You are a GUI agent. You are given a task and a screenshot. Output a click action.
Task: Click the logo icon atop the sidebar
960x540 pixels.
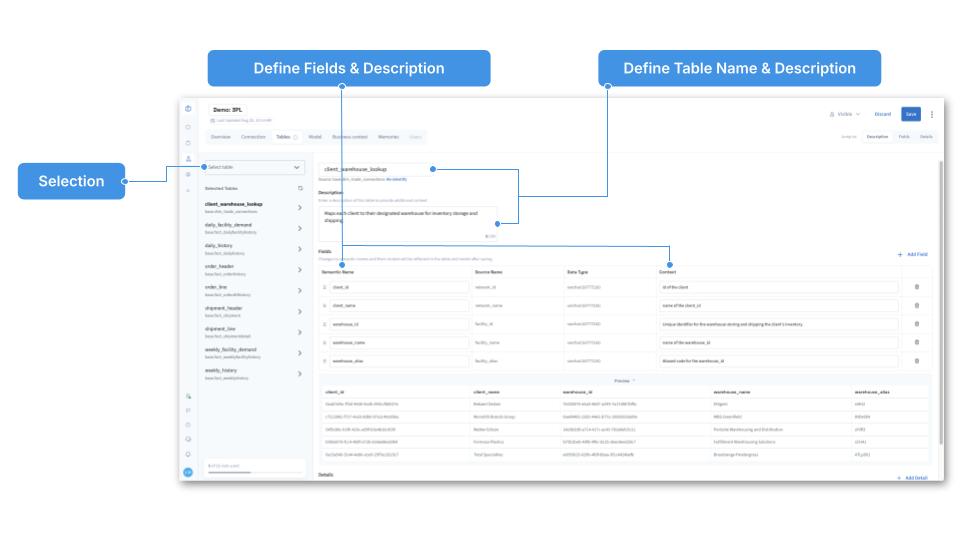coord(188,108)
